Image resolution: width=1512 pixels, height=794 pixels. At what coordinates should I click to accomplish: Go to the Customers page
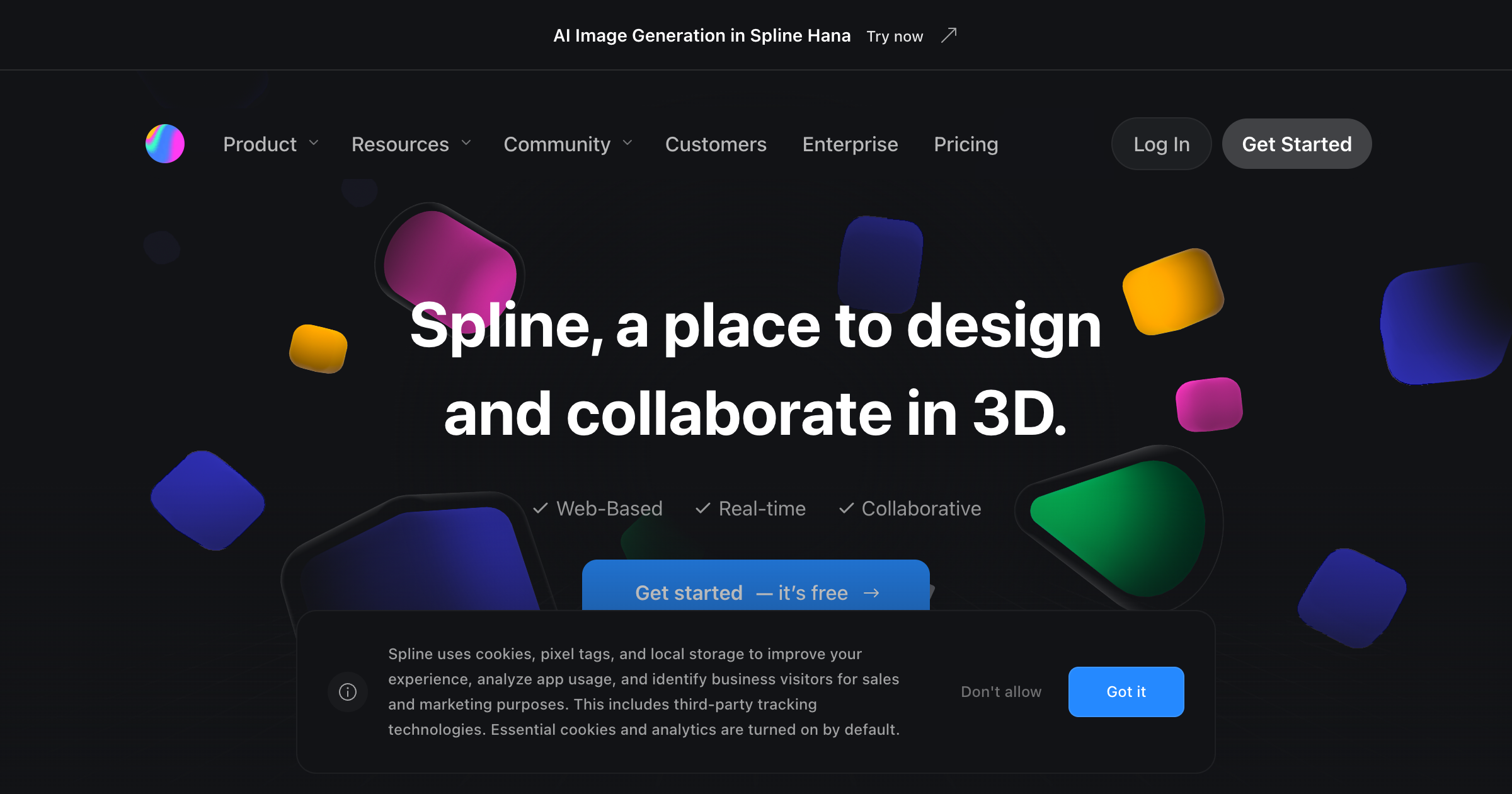click(716, 144)
